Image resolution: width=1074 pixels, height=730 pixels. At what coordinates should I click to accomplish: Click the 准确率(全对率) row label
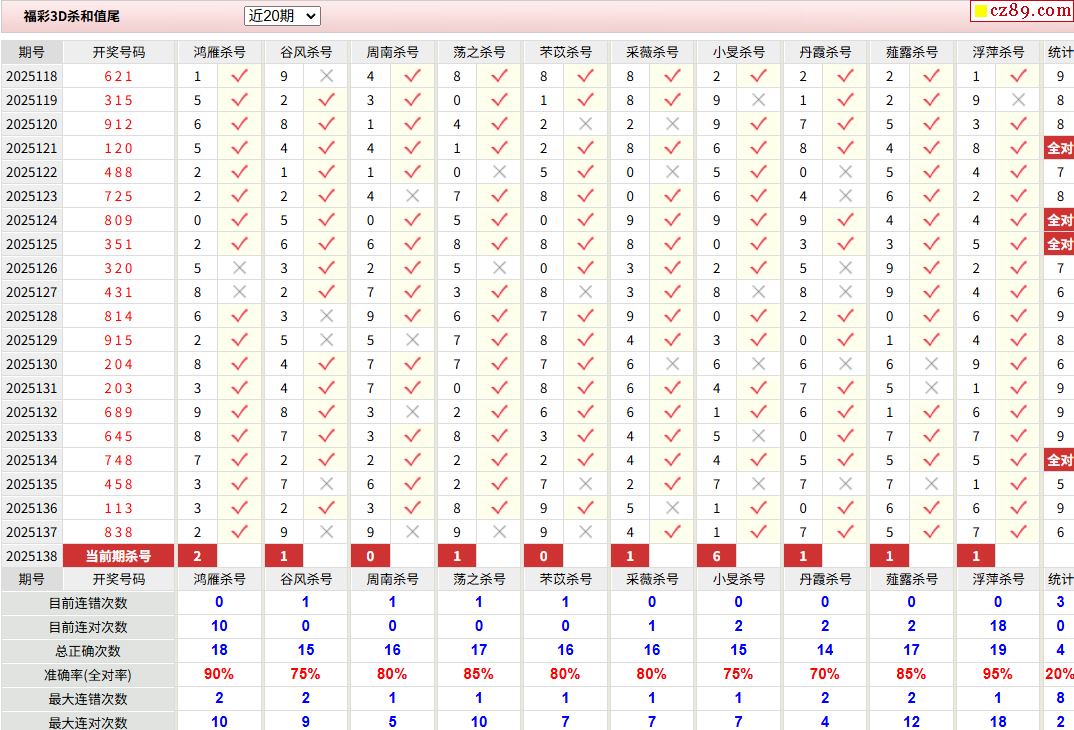[88, 675]
